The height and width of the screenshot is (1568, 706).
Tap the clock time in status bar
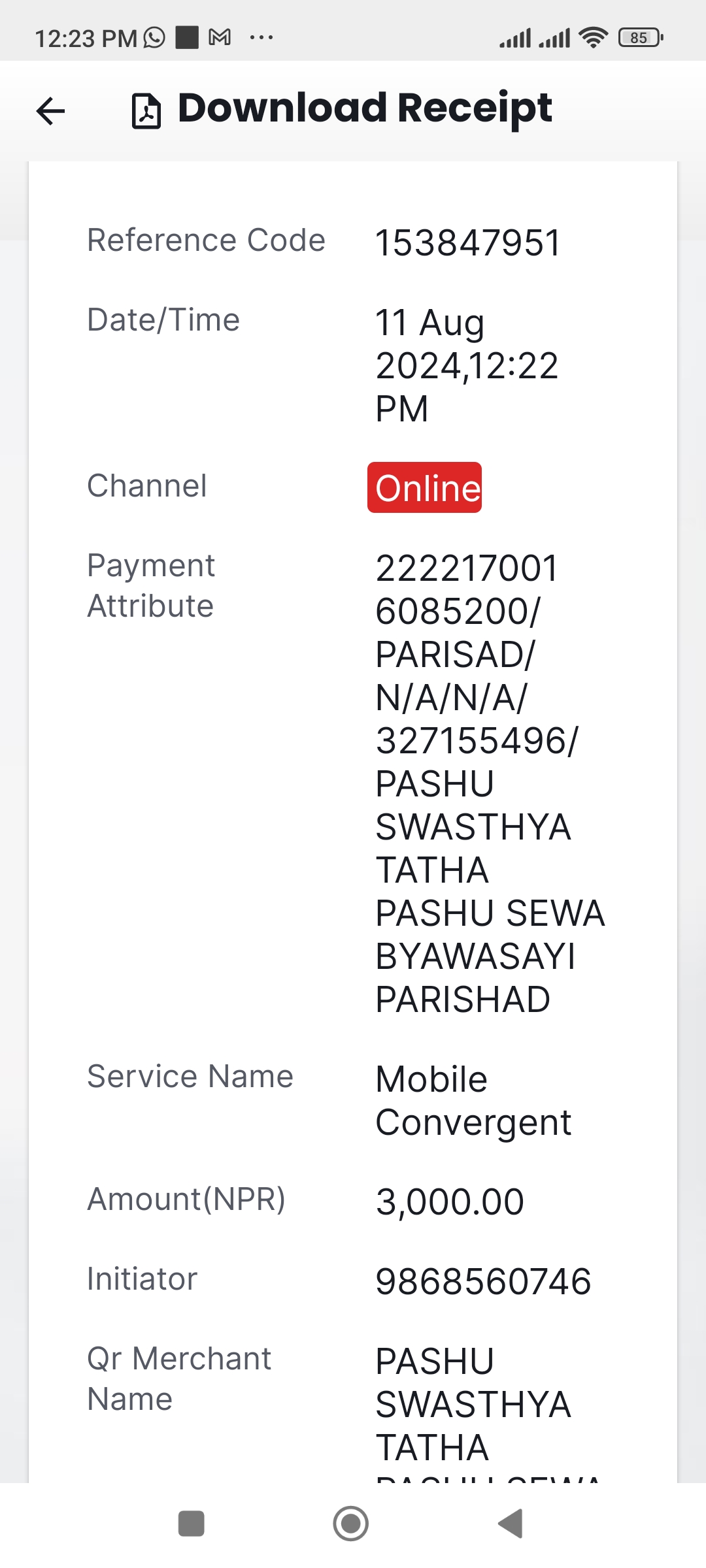(x=86, y=39)
